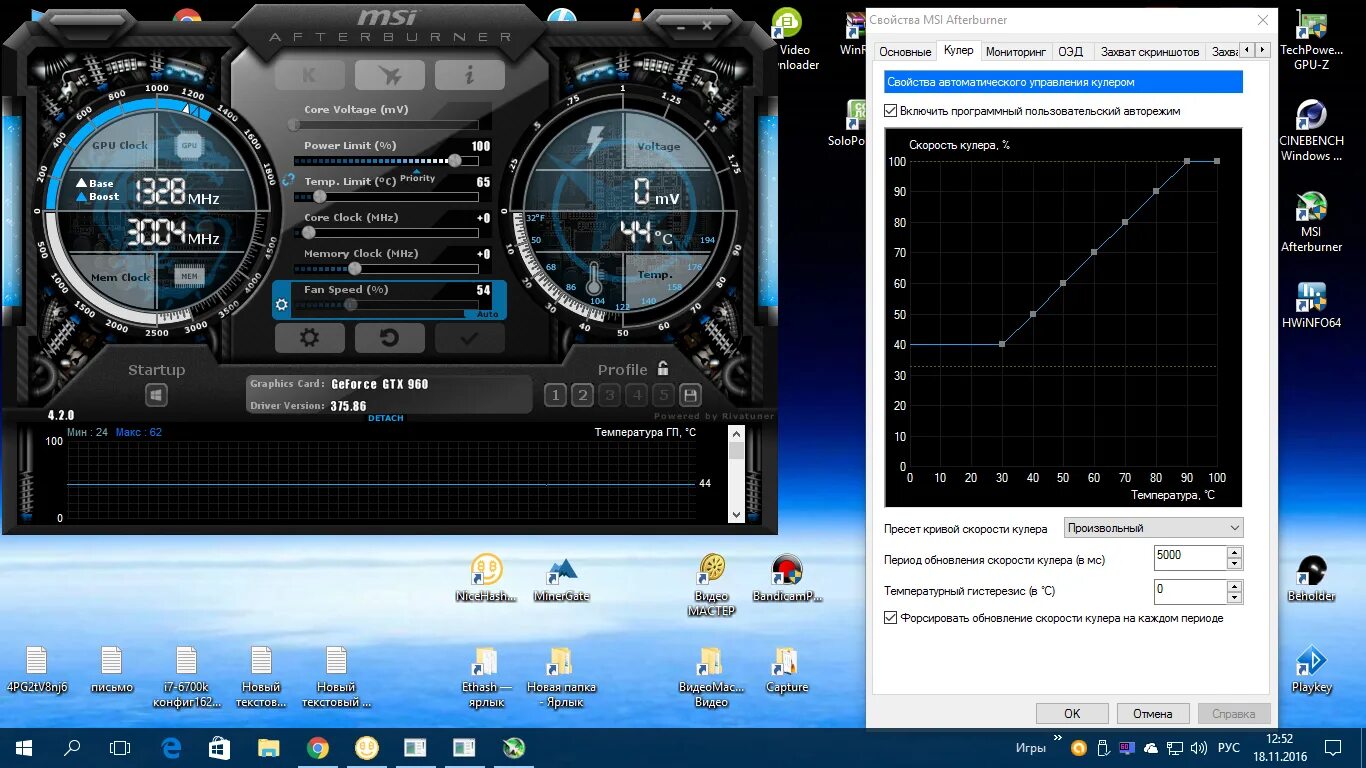Click the Power Limit slider handle

pos(455,160)
